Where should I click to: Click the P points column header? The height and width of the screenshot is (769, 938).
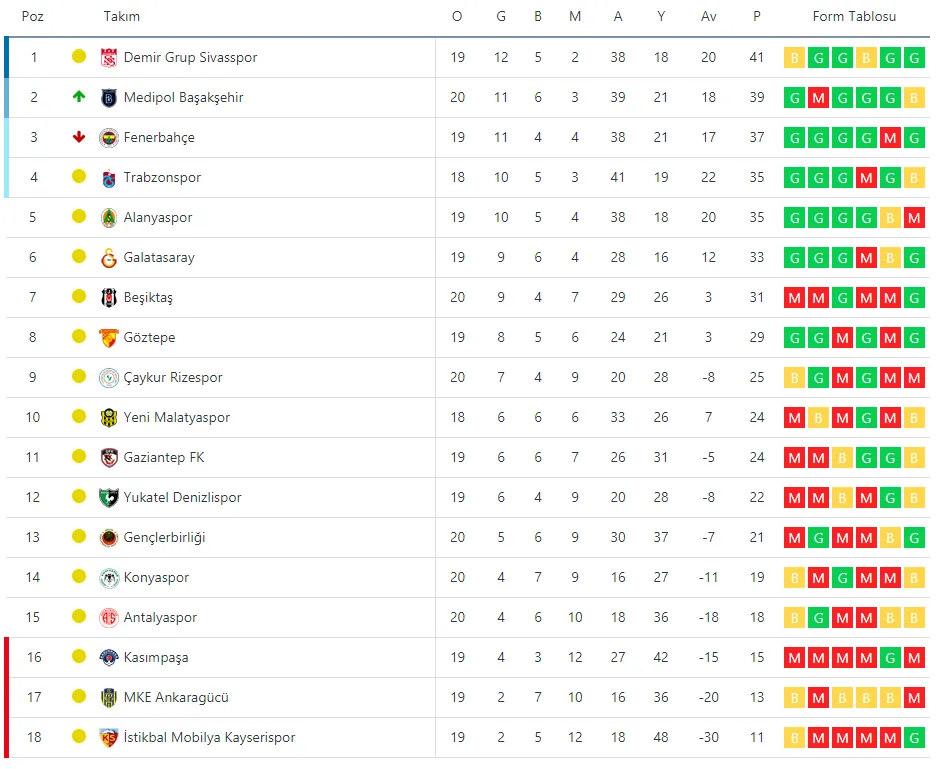[757, 17]
